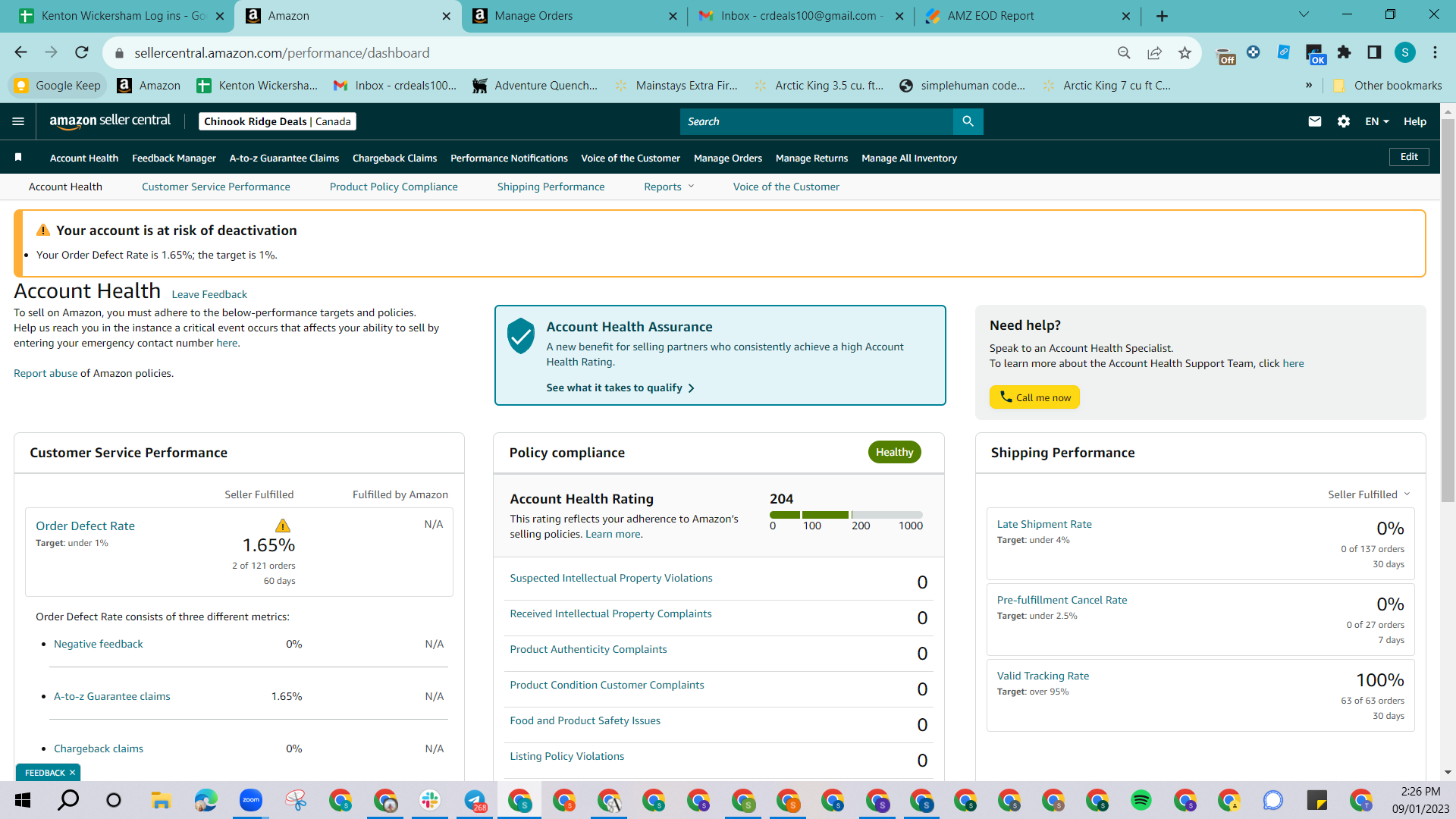Click See what it takes to qualify
The width and height of the screenshot is (1456, 819).
[x=620, y=388]
